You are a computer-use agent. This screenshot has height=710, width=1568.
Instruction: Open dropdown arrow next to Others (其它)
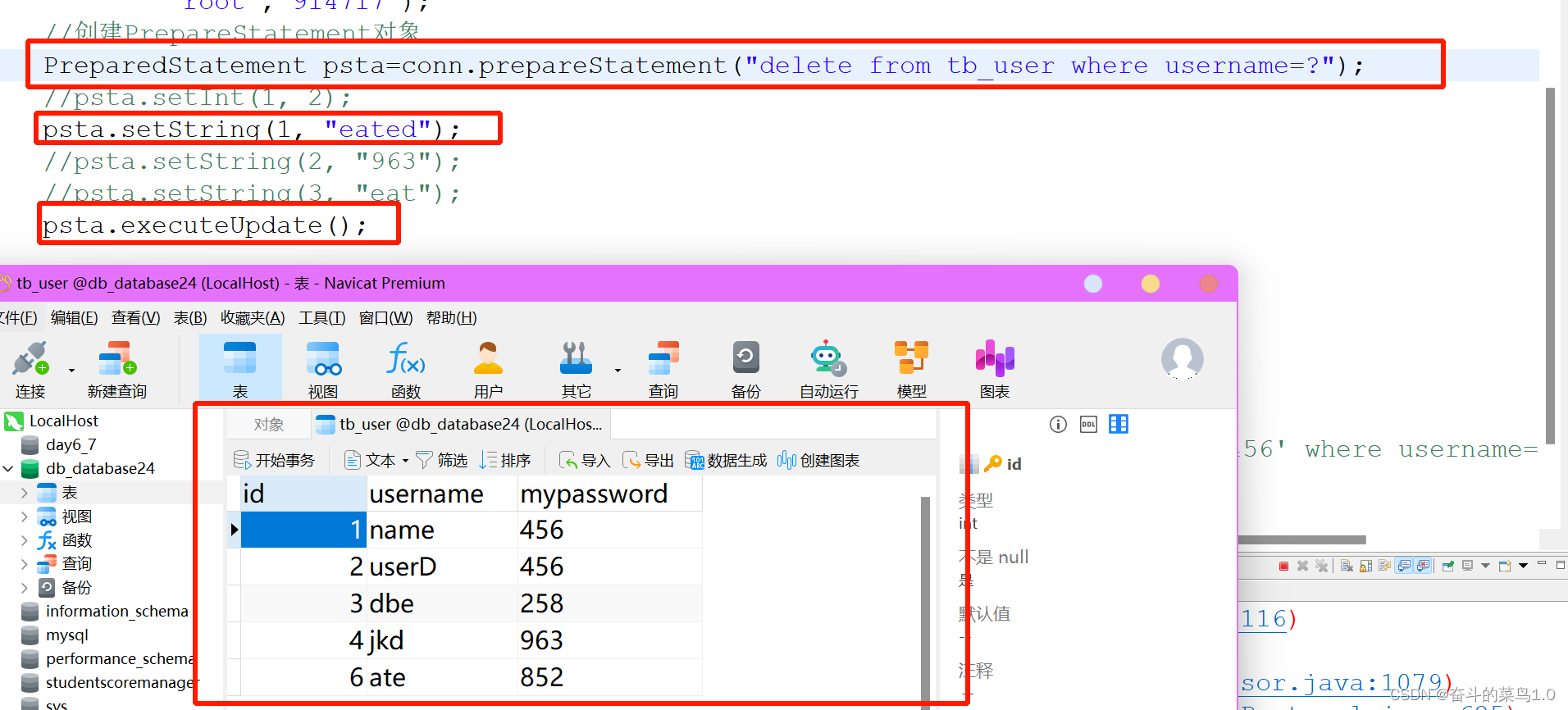coord(618,371)
